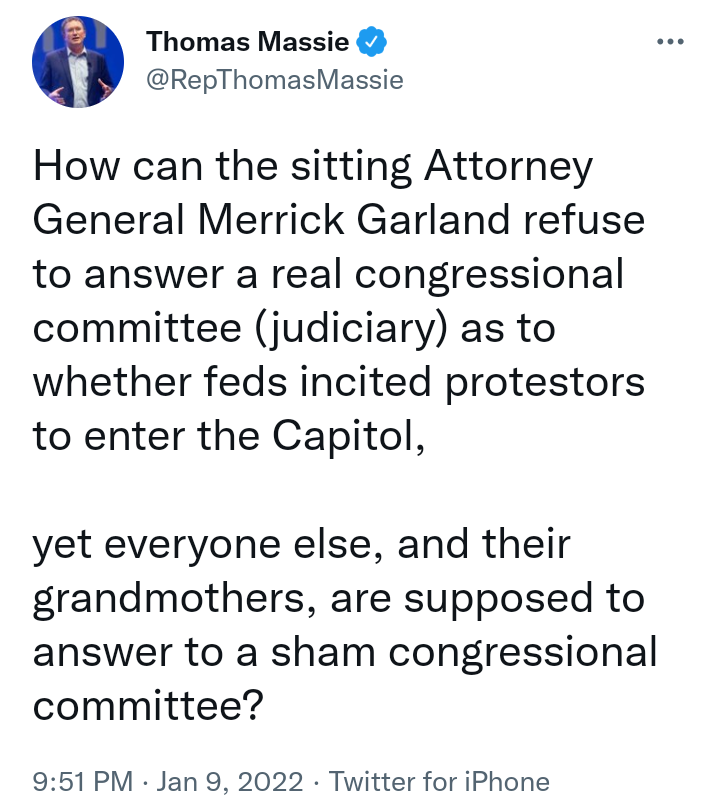Click the word "Capitol," in the tweet

coord(349,438)
